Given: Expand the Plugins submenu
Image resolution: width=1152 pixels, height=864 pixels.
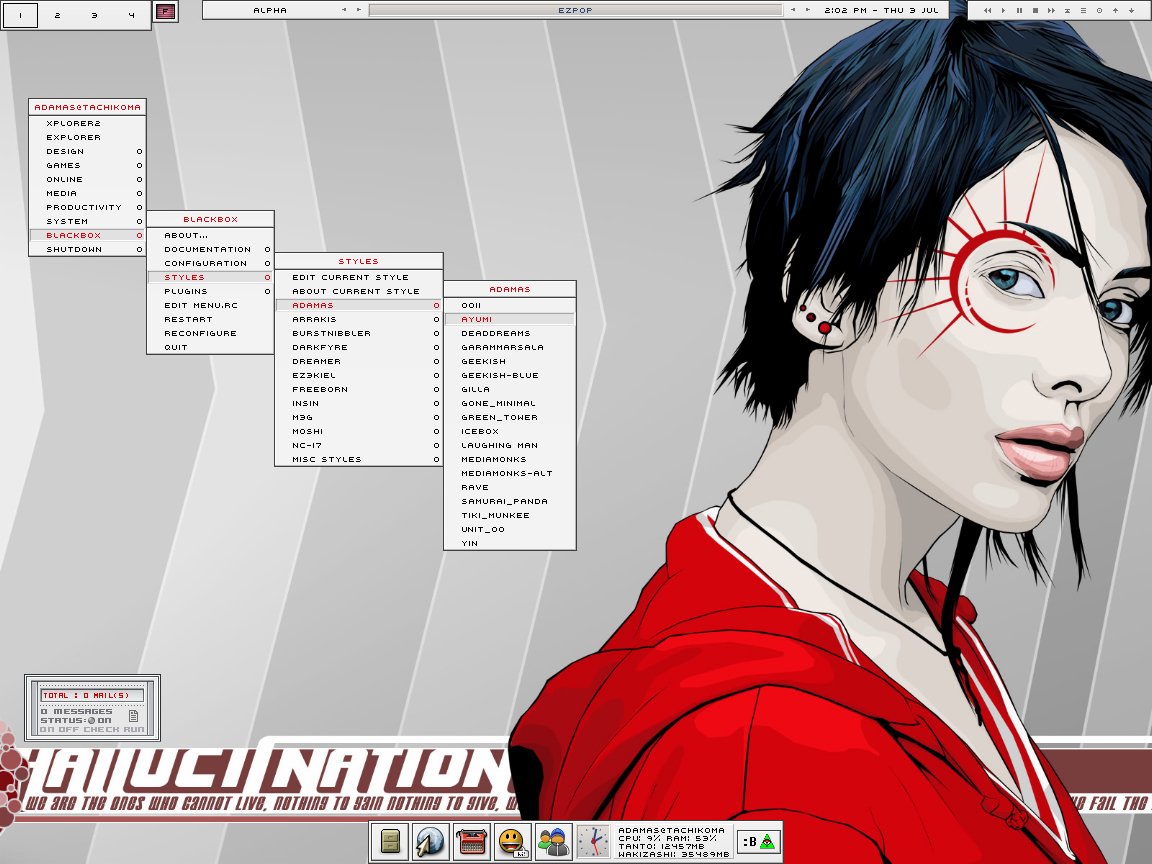Looking at the screenshot, I should (x=210, y=291).
